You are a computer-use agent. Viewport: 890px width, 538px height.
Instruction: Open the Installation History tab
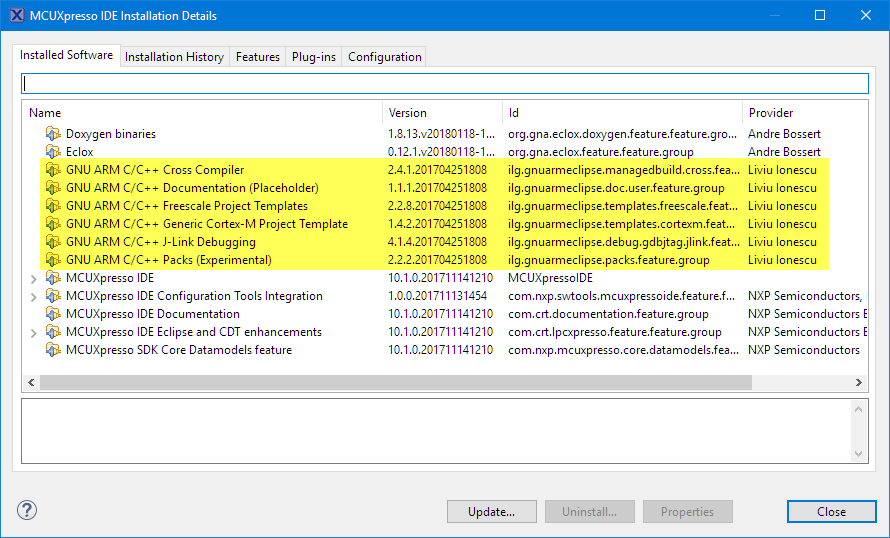(x=174, y=57)
